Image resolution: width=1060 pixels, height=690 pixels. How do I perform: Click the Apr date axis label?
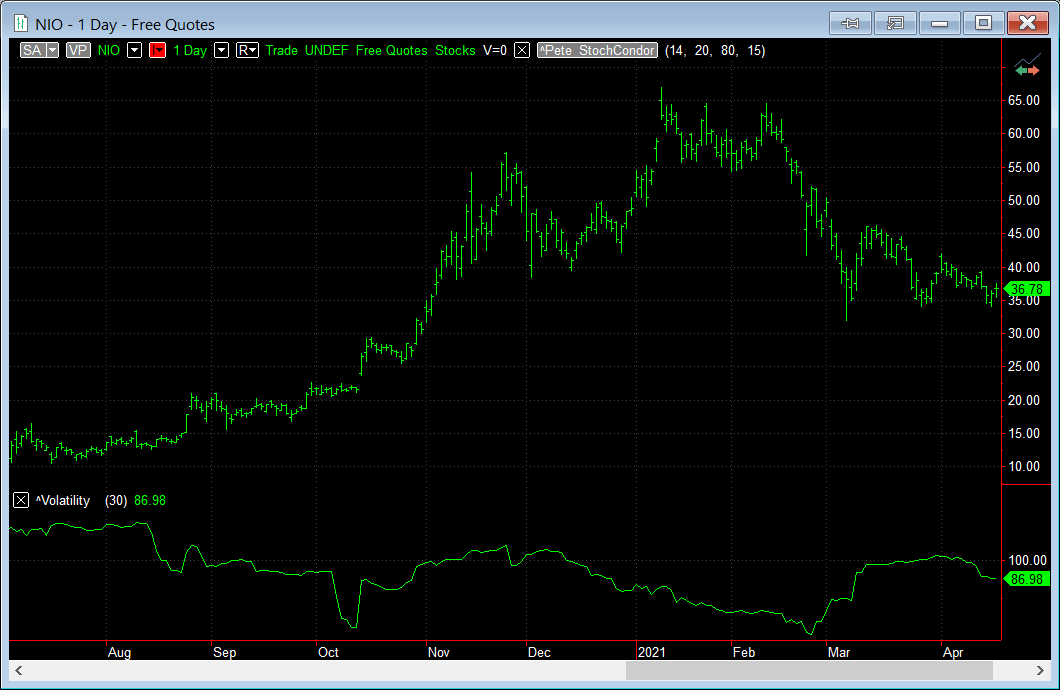(x=953, y=652)
